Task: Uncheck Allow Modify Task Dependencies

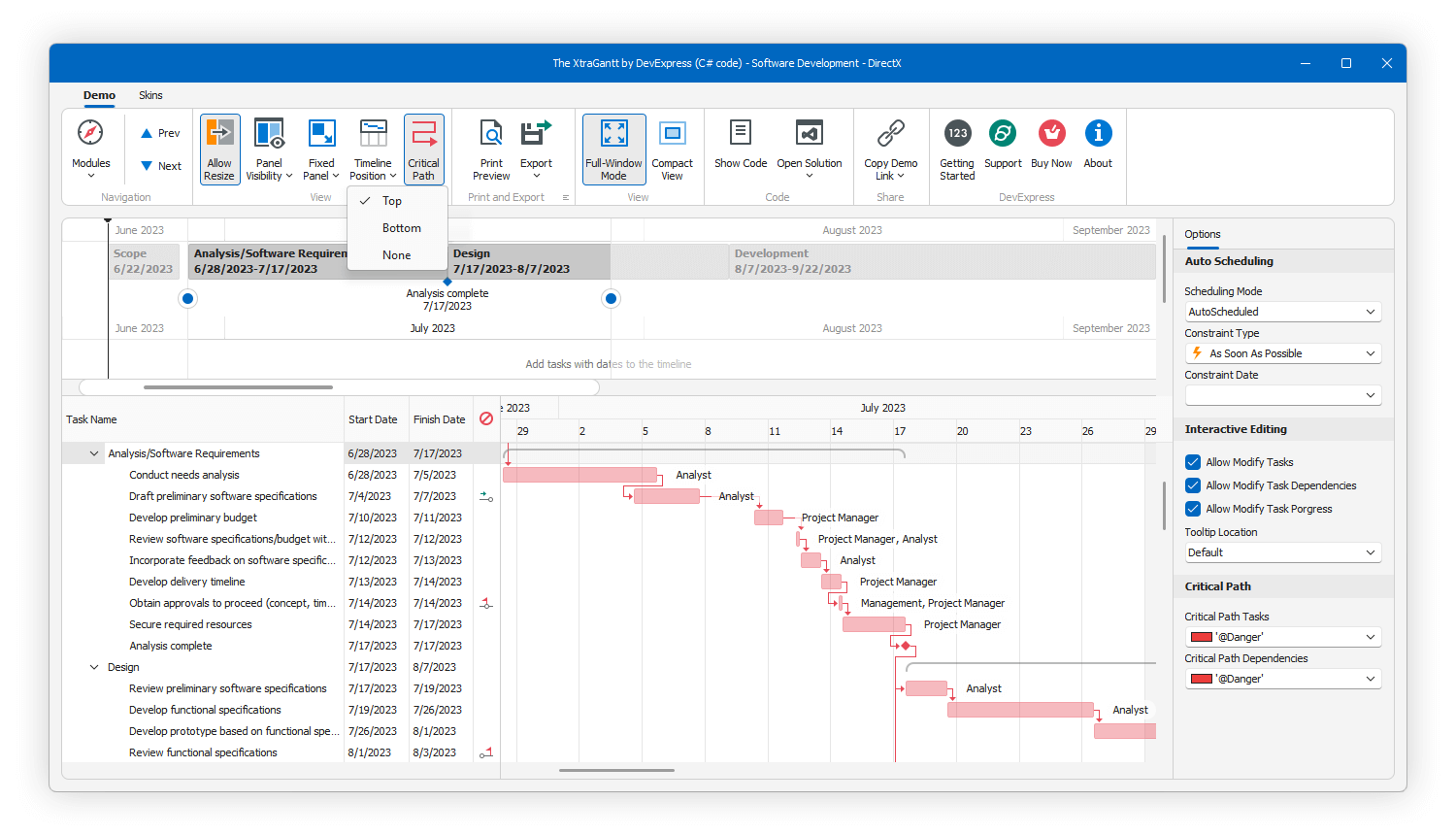Action: (1193, 484)
